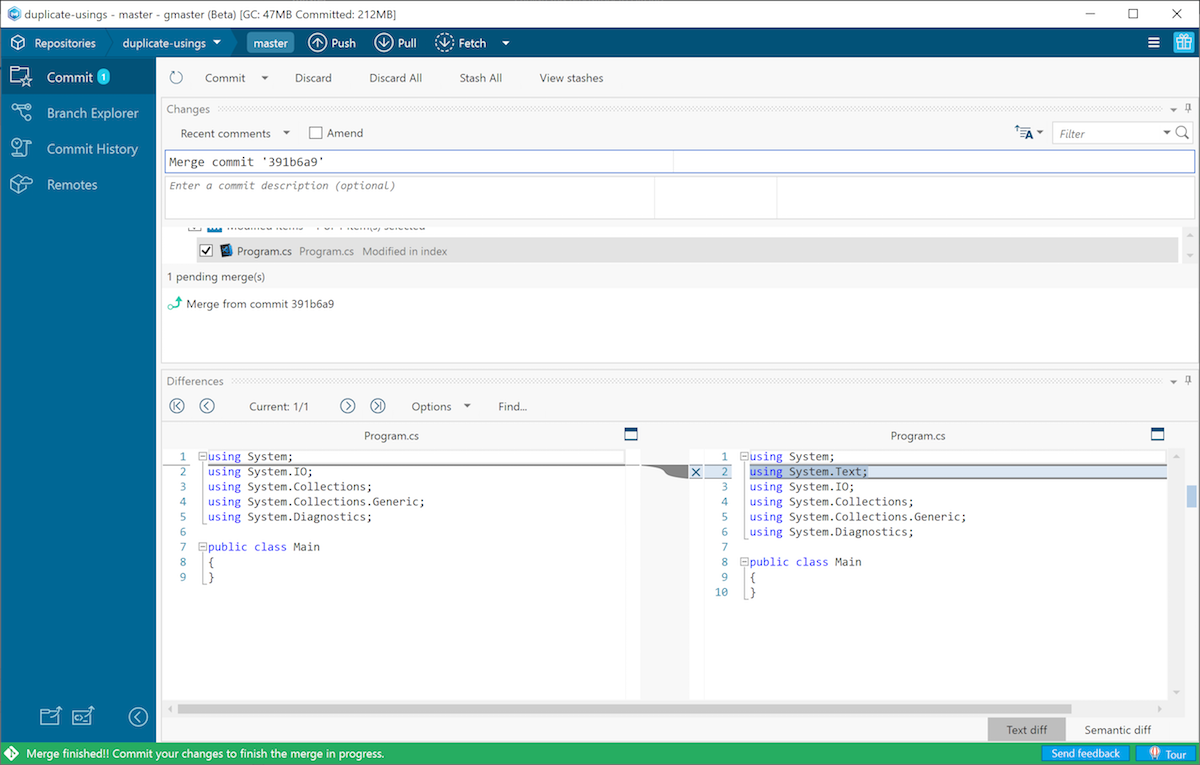Screen dimensions: 1200x765
Task: Click the Program.cs C# file icon
Action: [x=226, y=251]
